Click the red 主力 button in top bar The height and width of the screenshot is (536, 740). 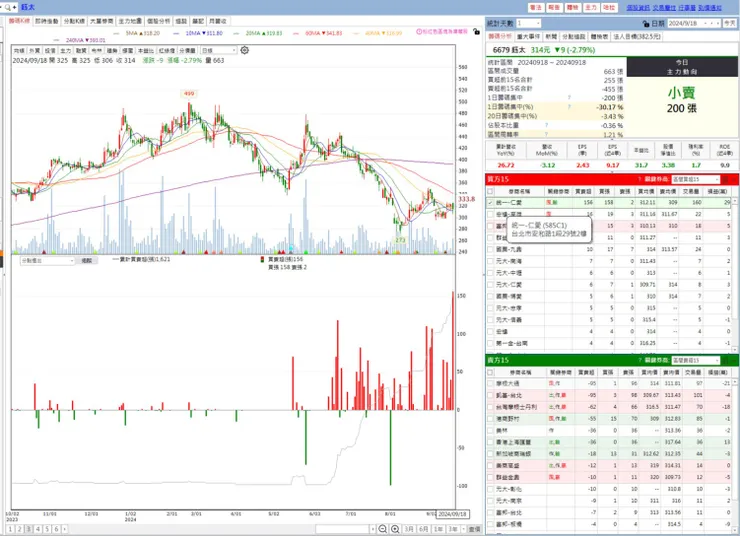[x=591, y=8]
